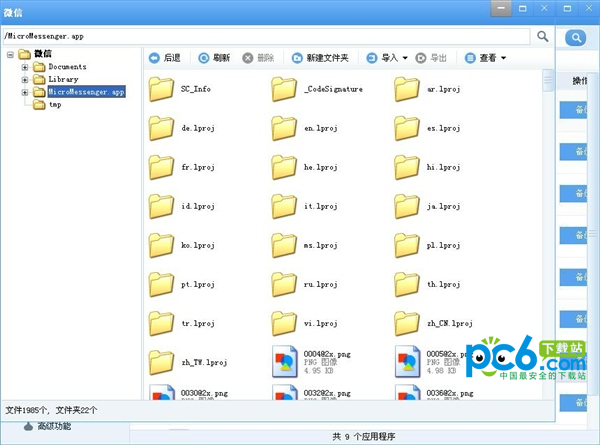Screen dimensions: 600x445
Task: Select the th.lproj folder icon
Action: tap(407, 284)
